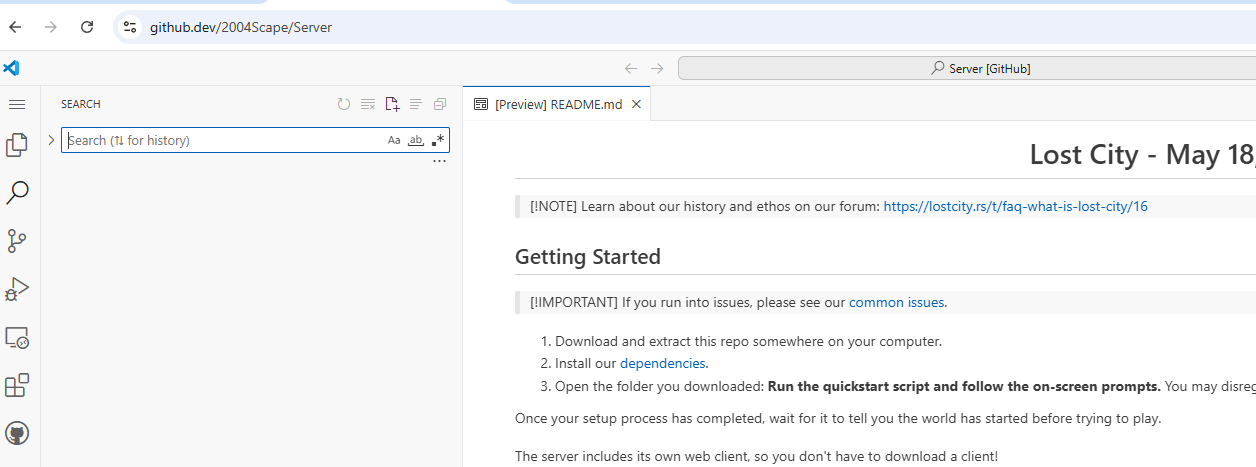The height and width of the screenshot is (467, 1256).
Task: Open the Extensions view
Action: point(17,385)
